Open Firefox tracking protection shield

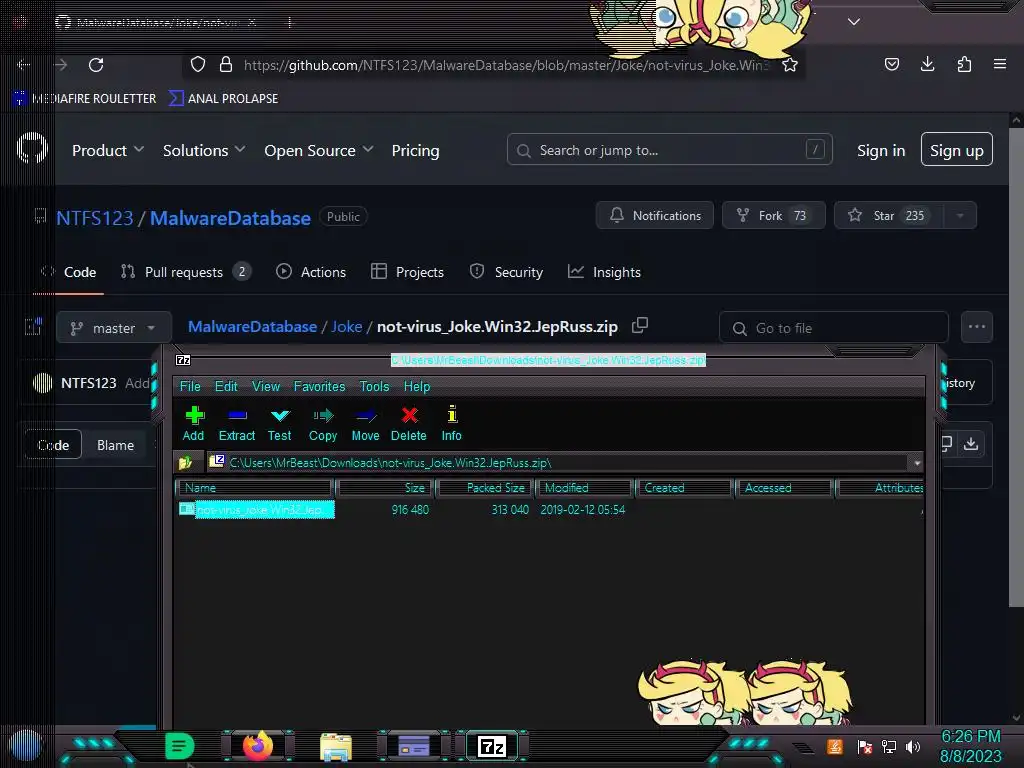pyautogui.click(x=198, y=65)
